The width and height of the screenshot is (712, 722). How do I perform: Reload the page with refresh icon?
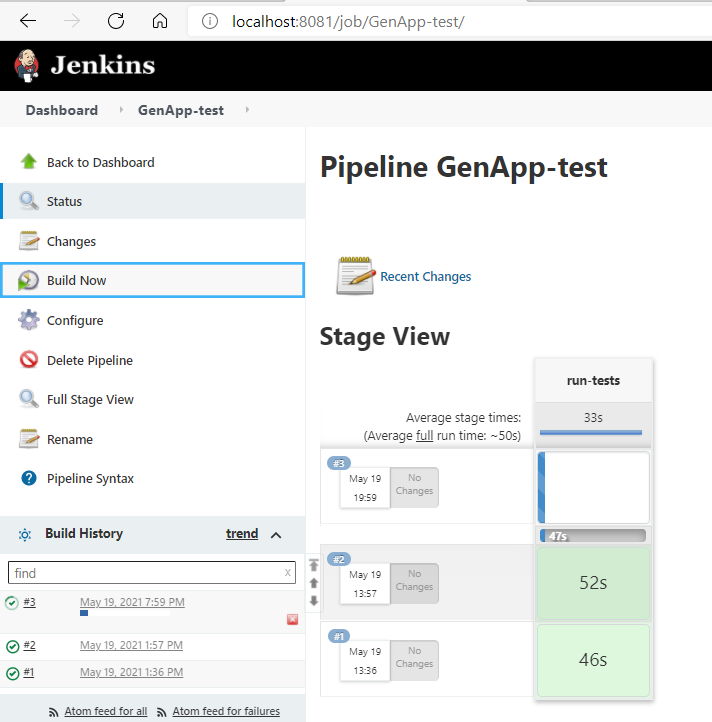116,21
